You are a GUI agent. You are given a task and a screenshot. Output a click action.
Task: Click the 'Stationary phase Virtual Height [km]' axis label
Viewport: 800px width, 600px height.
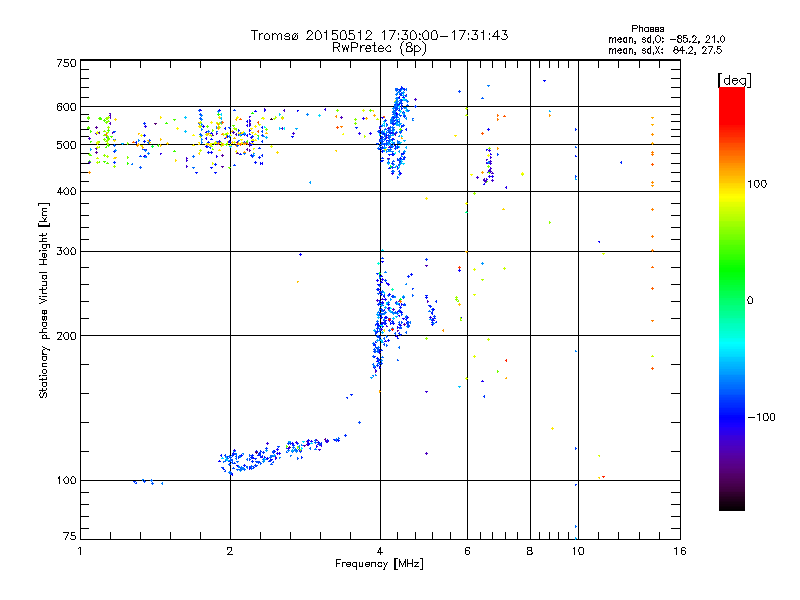(44, 300)
